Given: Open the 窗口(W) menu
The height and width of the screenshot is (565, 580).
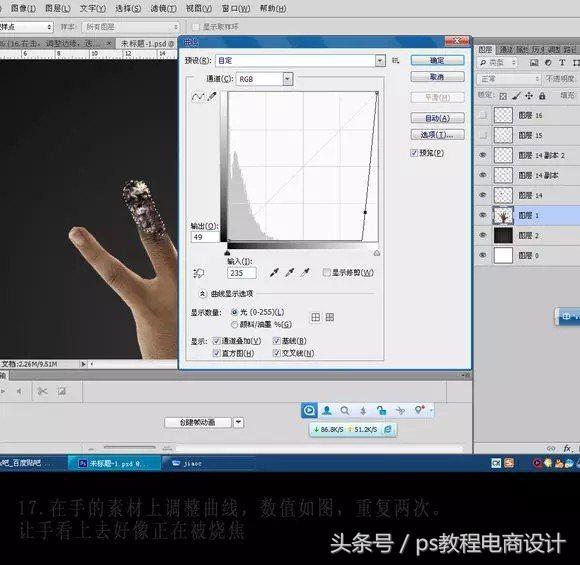Looking at the screenshot, I should 236,8.
